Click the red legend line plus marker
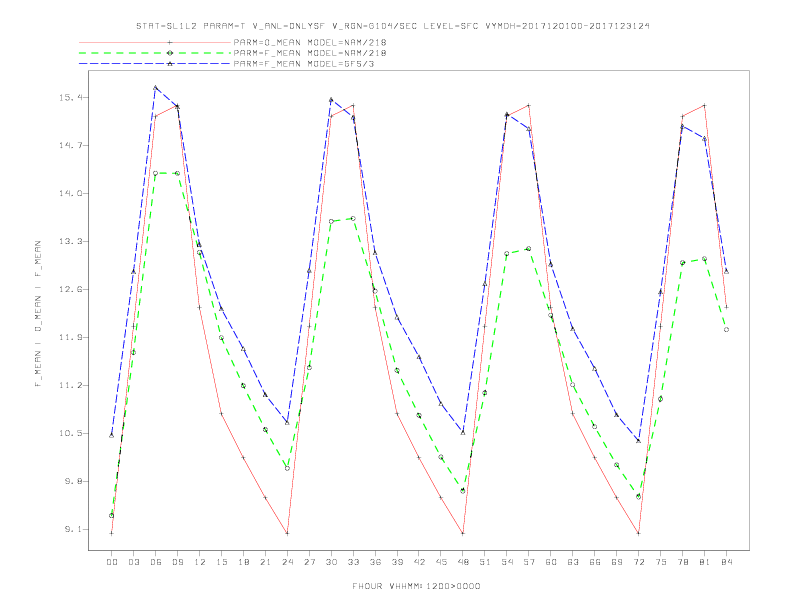The image size is (792, 612). pyautogui.click(x=170, y=42)
